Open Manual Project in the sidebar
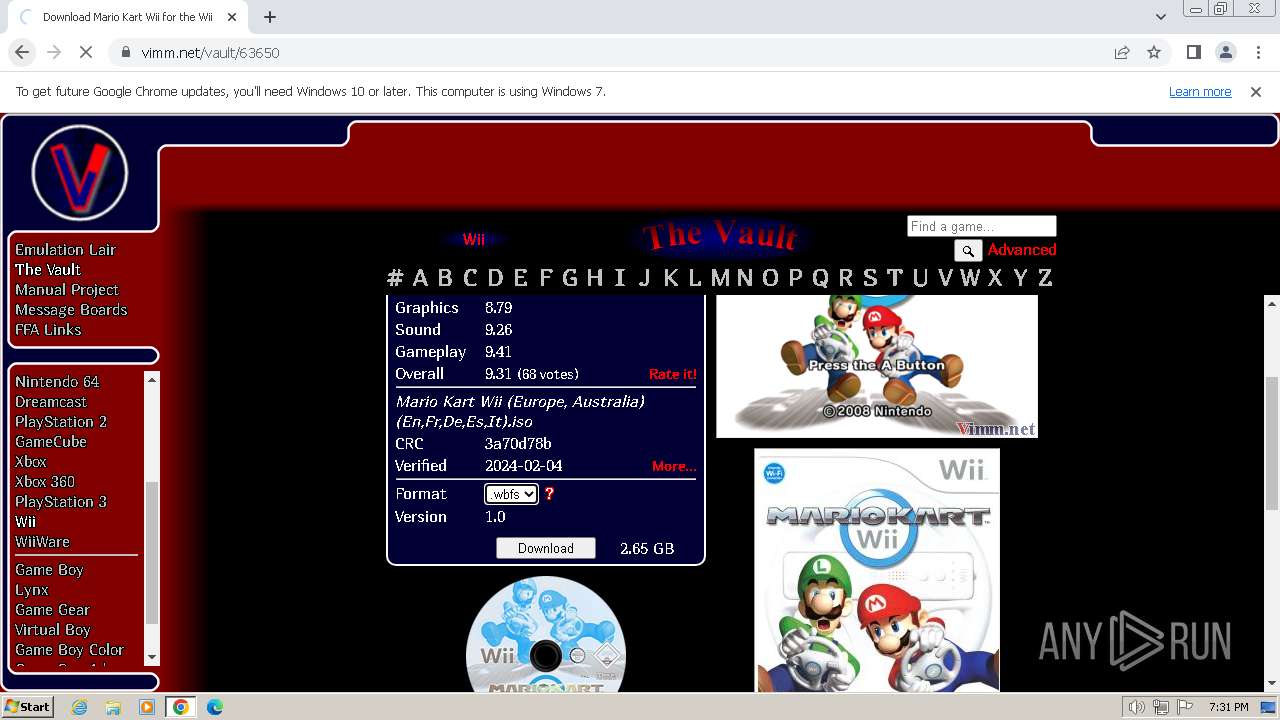 point(67,290)
